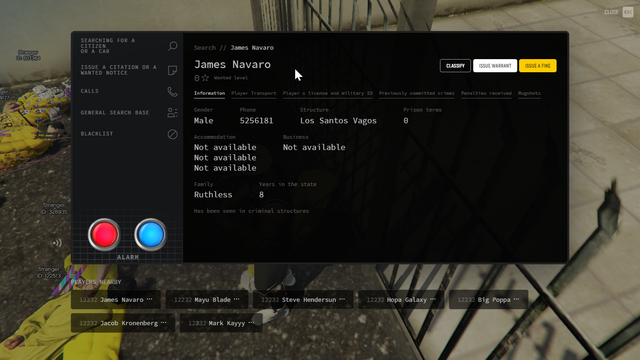The width and height of the screenshot is (640, 360).
Task: Open General Search Base
Action: coord(128,113)
